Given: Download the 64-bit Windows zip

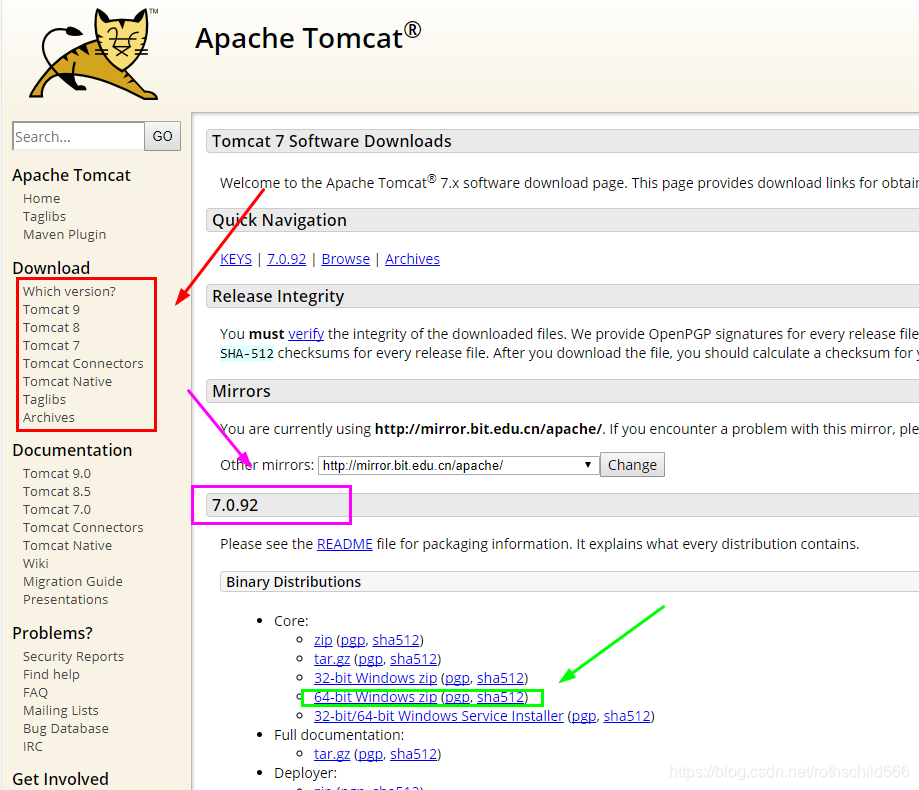Looking at the screenshot, I should [x=376, y=697].
